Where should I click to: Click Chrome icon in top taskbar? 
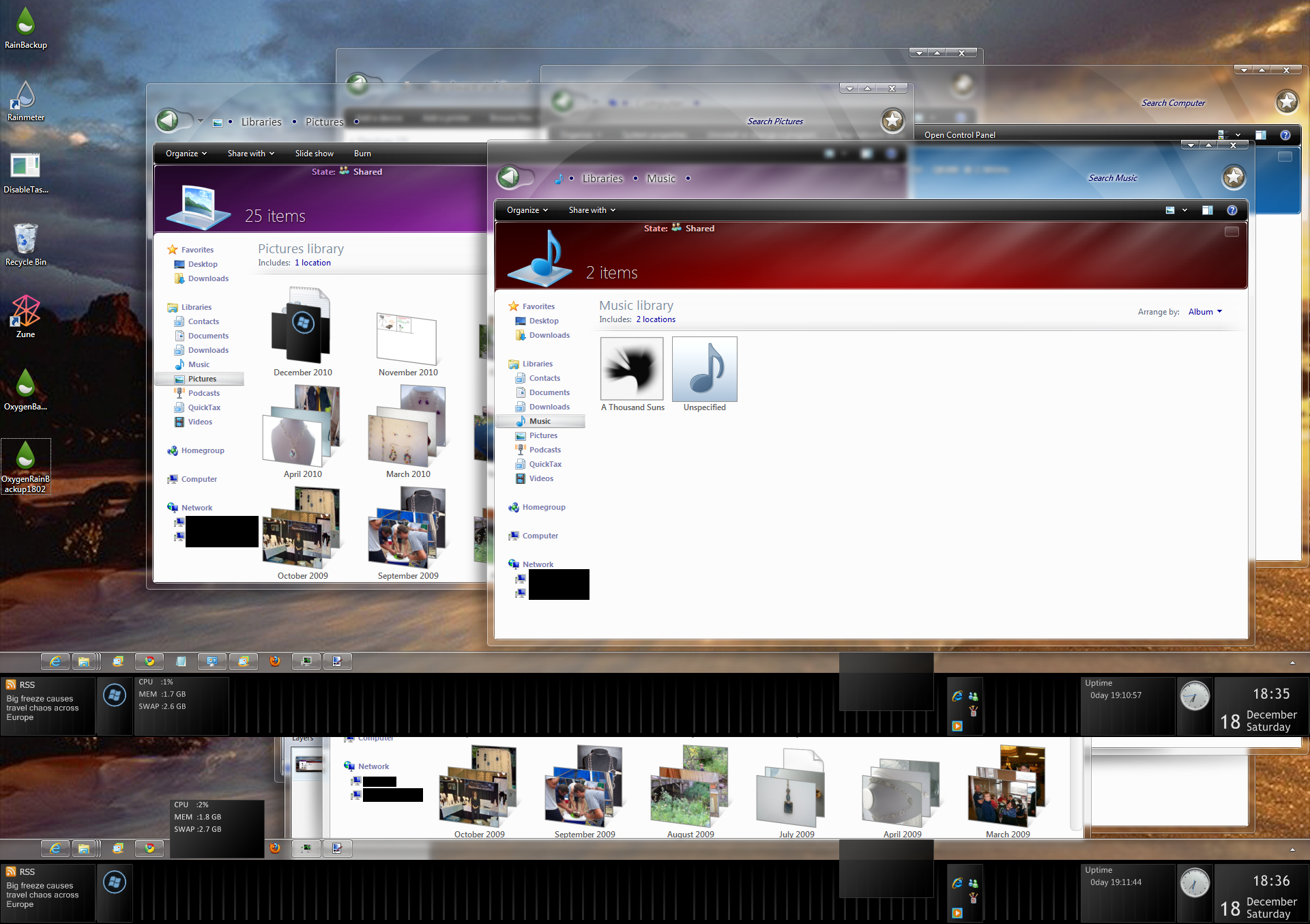tap(149, 661)
